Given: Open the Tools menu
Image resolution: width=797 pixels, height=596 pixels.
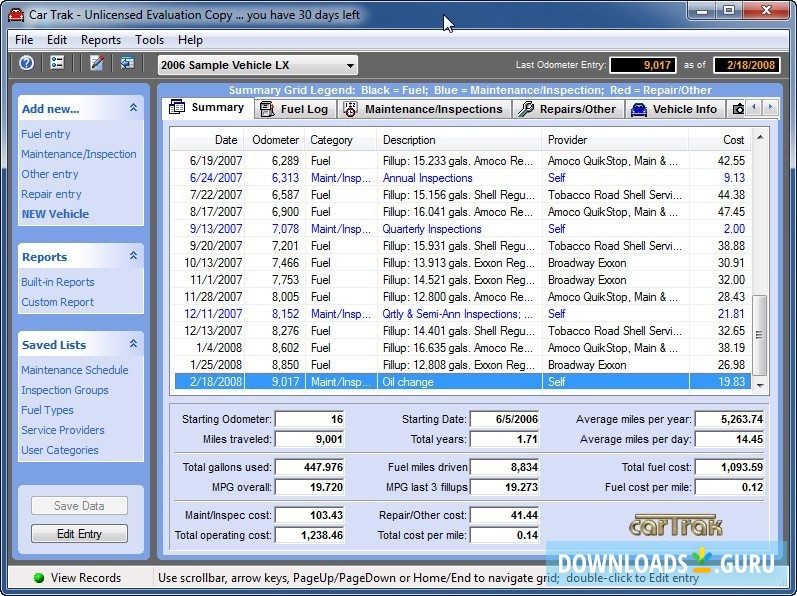Looking at the screenshot, I should pyautogui.click(x=150, y=40).
